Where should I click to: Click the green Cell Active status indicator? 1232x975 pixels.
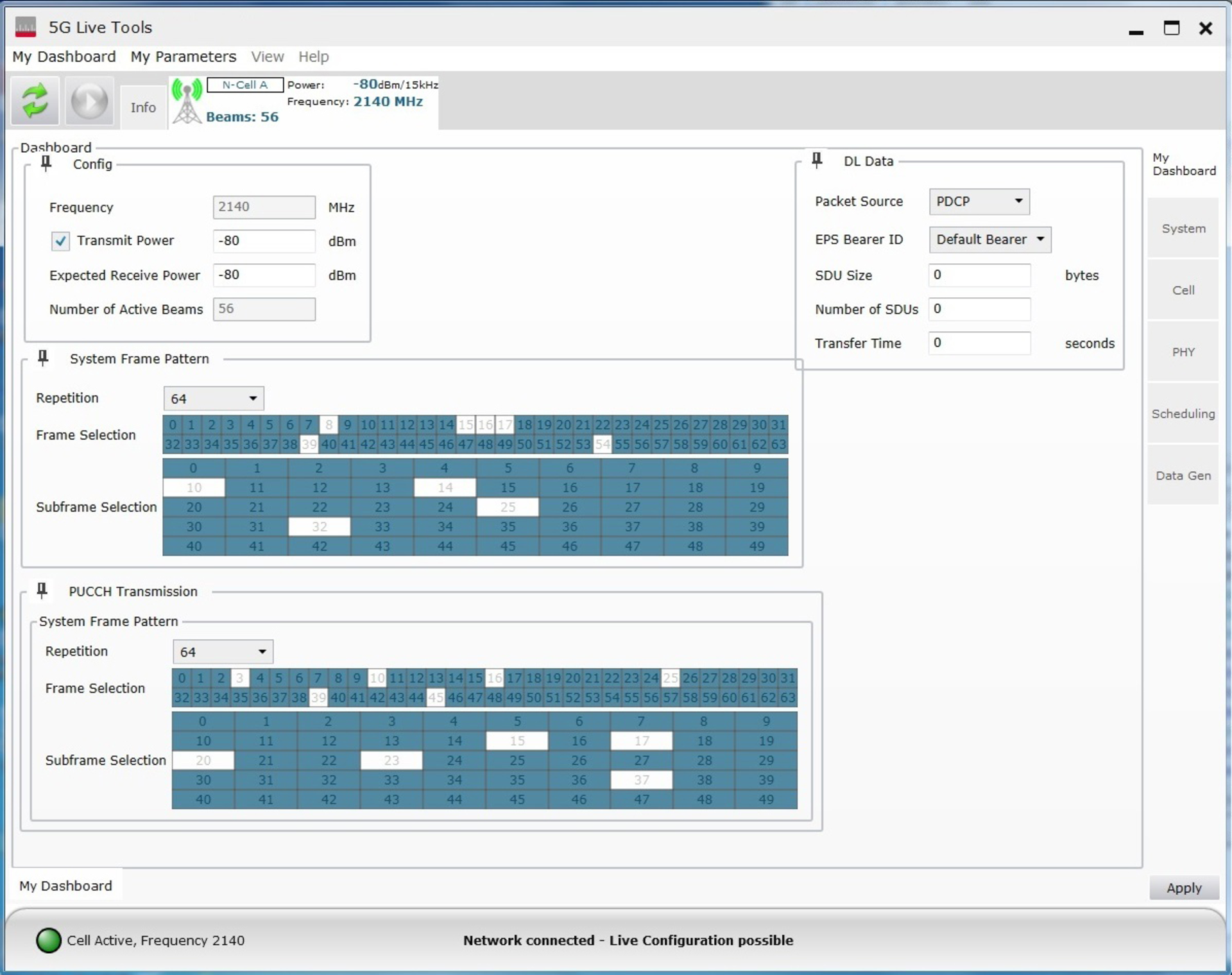tap(47, 940)
